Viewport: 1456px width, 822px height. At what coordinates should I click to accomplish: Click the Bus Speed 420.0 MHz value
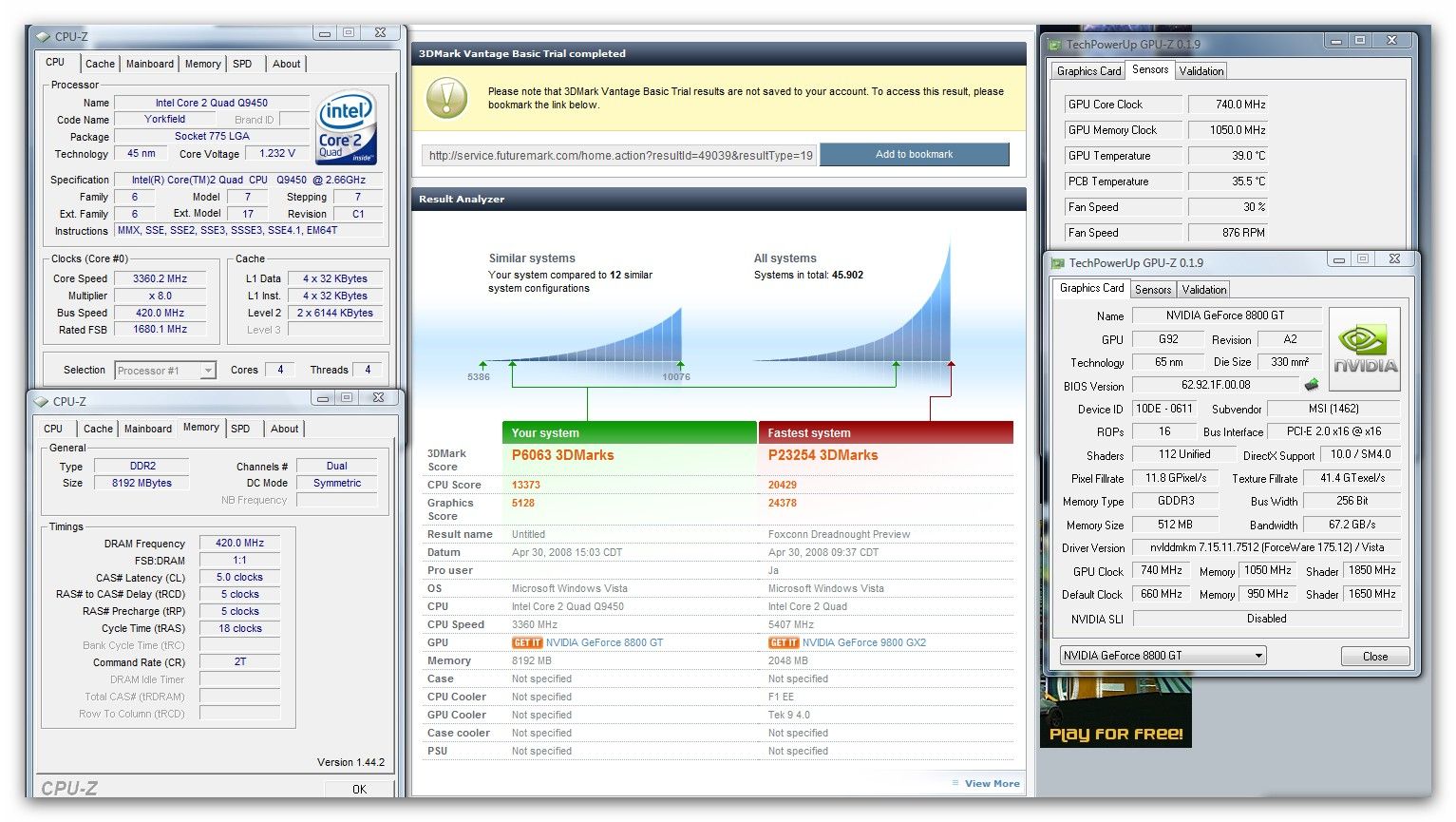click(160, 314)
